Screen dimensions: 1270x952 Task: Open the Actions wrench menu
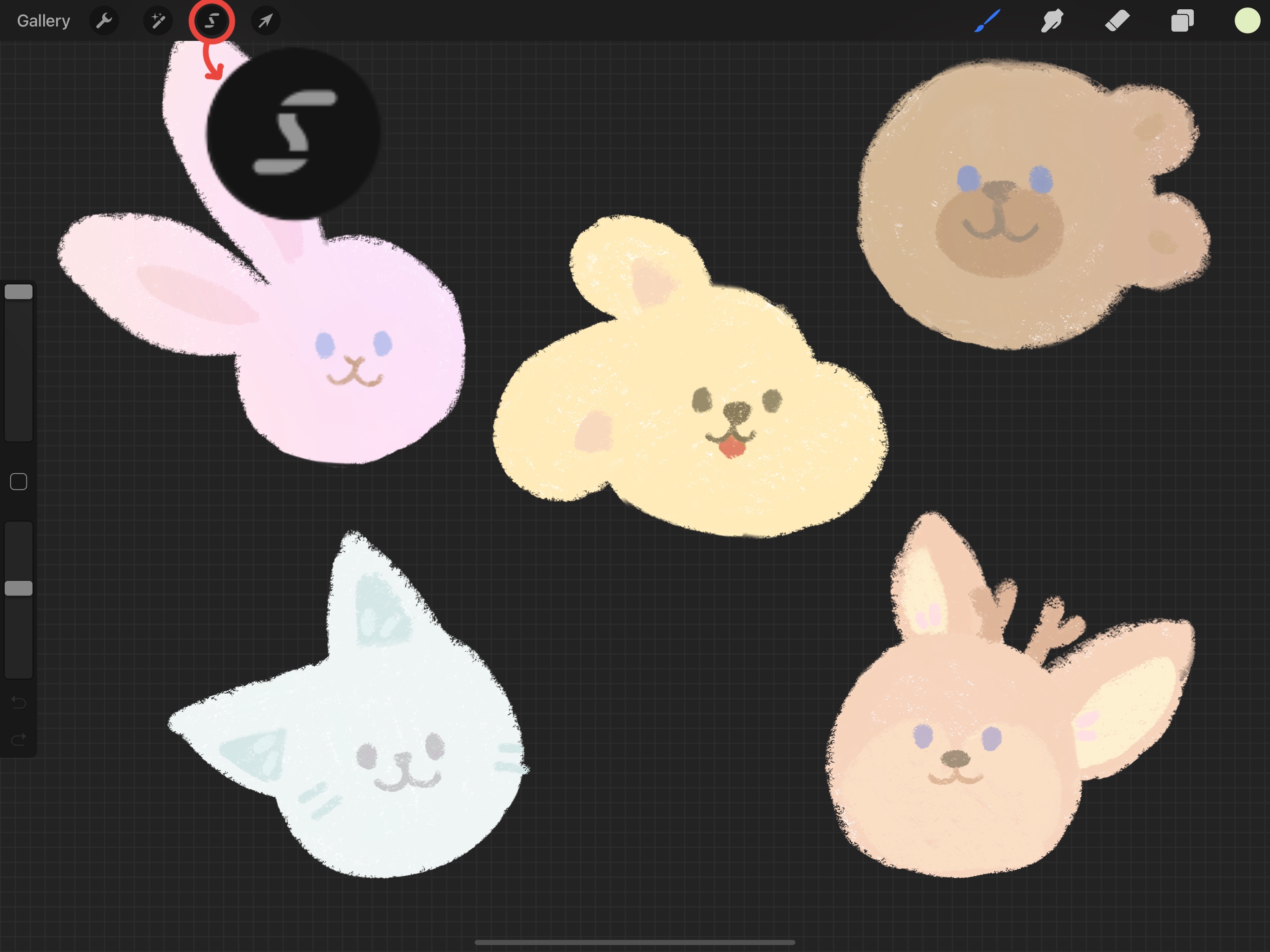[104, 20]
